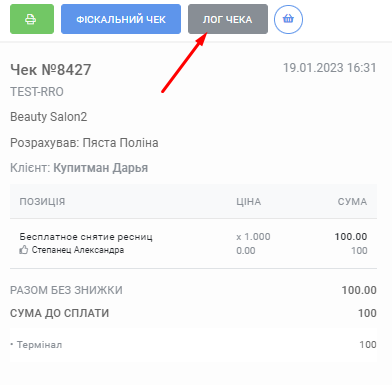
Task: Click the СУМА ДО СПЛАТИ total row
Action: [x=193, y=313]
